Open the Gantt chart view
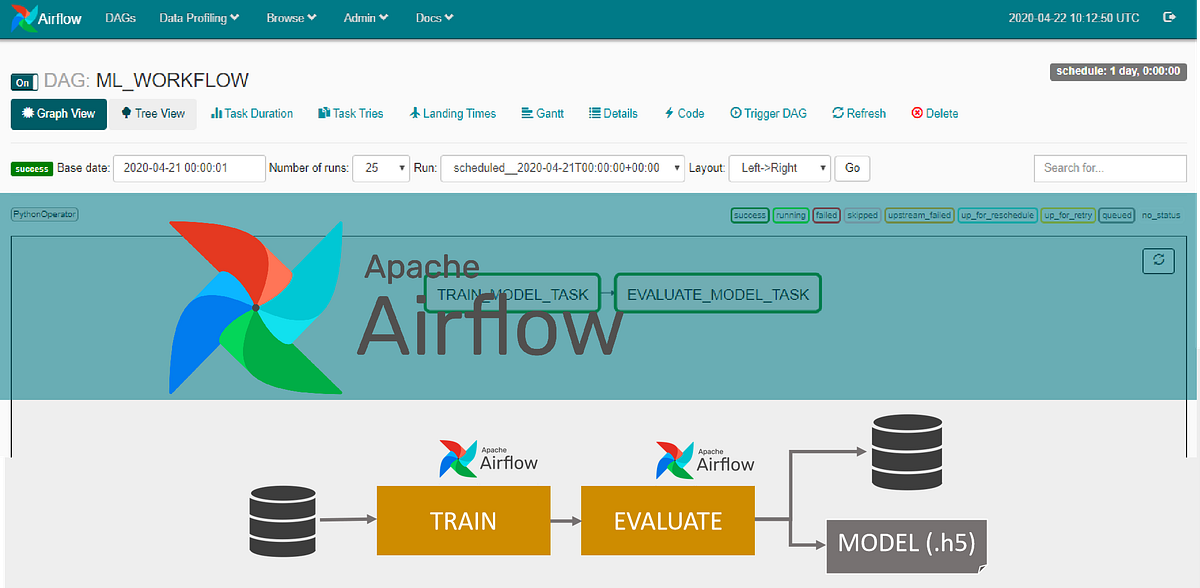 [x=542, y=114]
